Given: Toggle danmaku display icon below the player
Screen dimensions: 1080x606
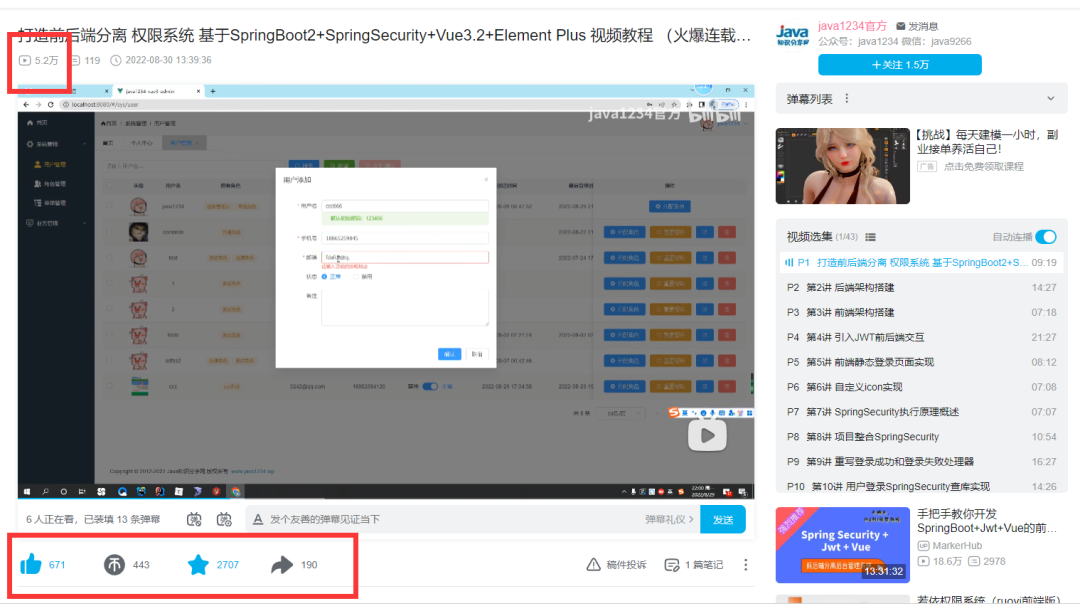Looking at the screenshot, I should click(194, 519).
